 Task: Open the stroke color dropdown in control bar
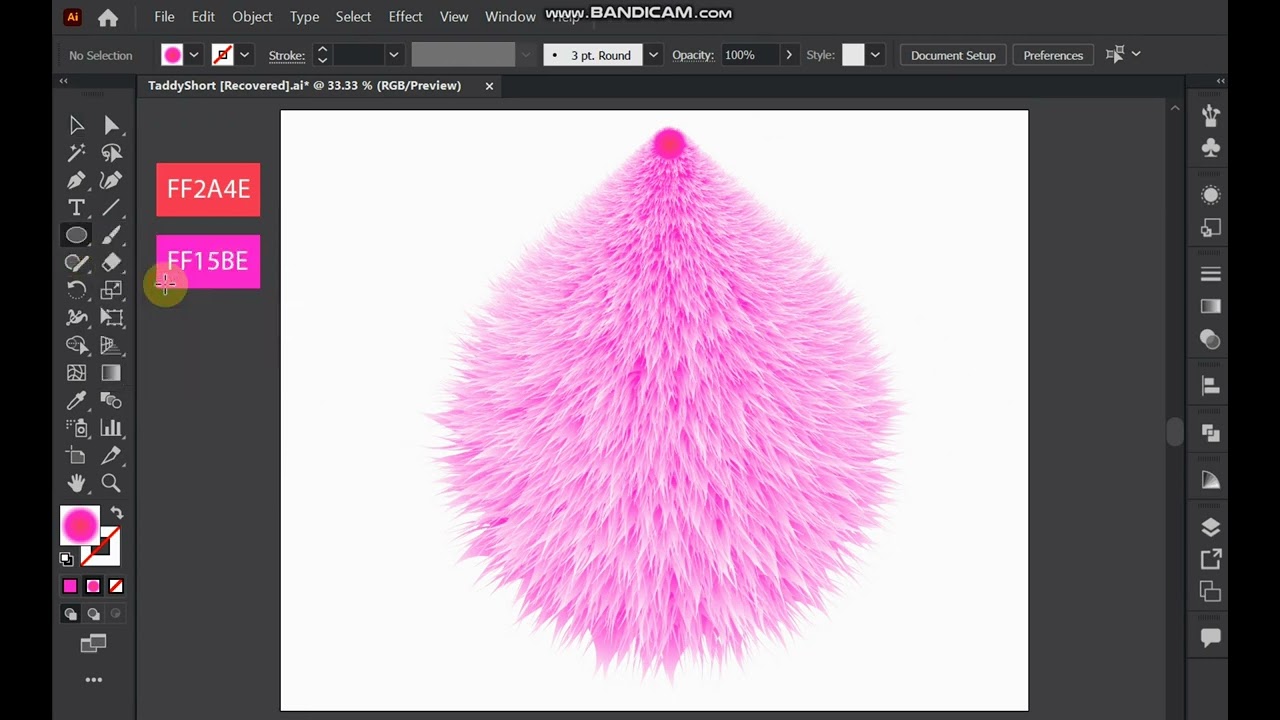pos(245,55)
